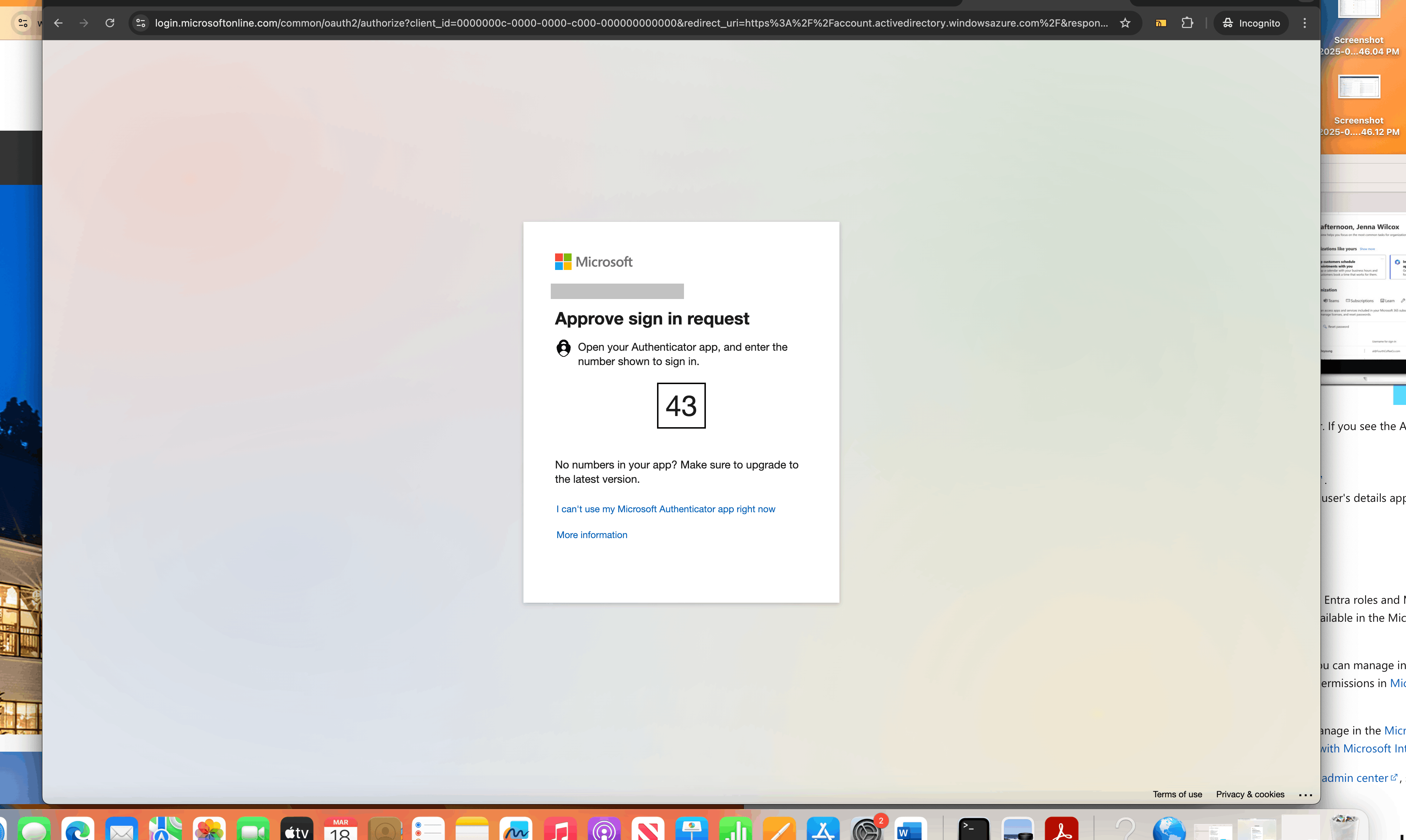Click 'admin center' link in background window
This screenshot has height=840, width=1406.
click(x=1359, y=778)
